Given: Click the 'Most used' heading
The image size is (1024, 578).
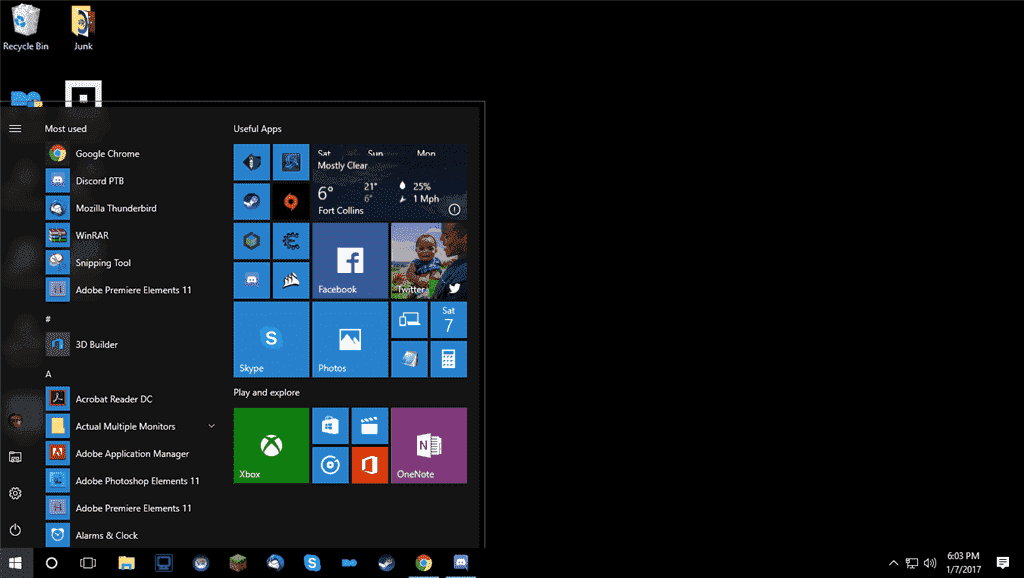Looking at the screenshot, I should (x=65, y=129).
